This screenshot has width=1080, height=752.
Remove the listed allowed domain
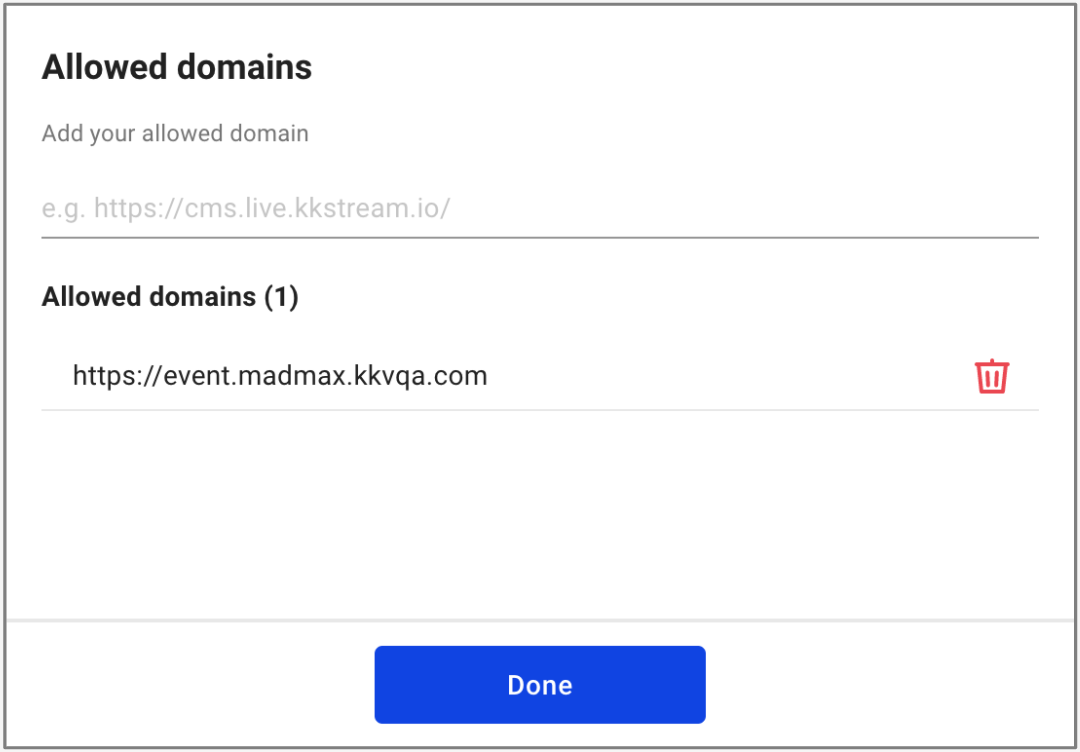[992, 377]
